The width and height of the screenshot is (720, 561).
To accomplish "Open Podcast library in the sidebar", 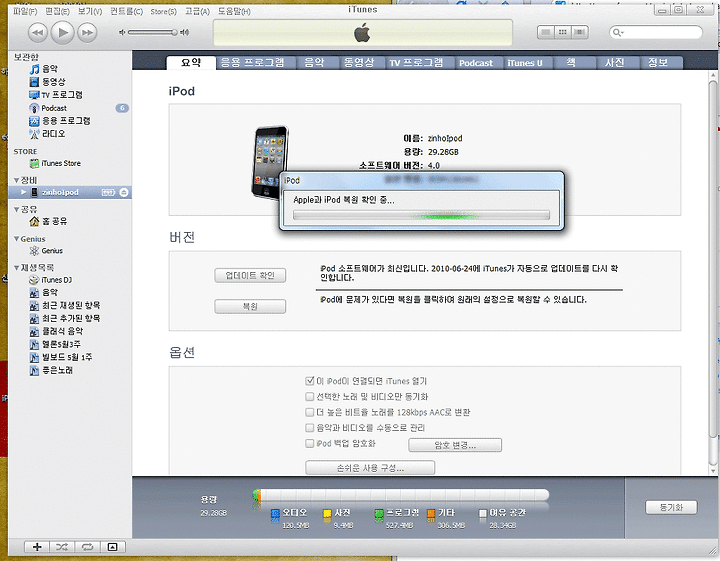I will 54,108.
